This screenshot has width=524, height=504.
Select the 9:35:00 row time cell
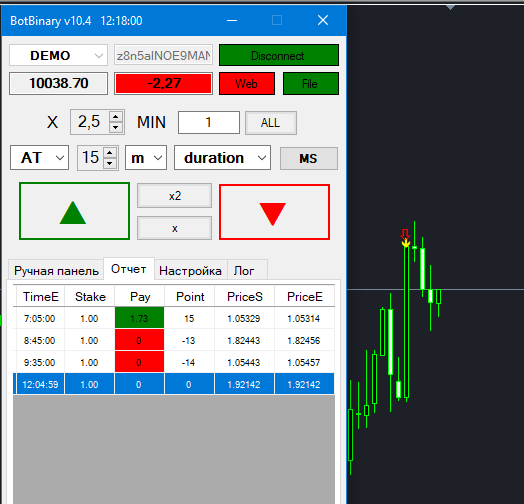pyautogui.click(x=39, y=362)
